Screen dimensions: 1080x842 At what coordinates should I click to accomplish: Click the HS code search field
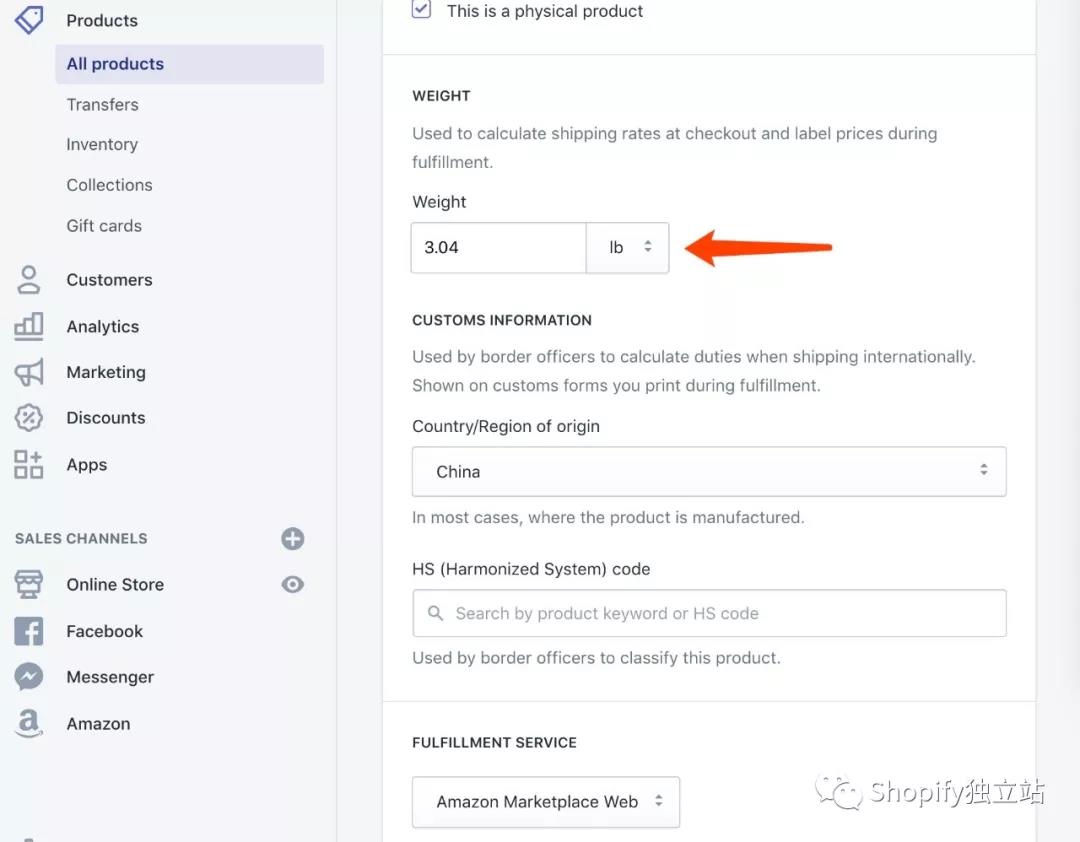click(x=708, y=613)
